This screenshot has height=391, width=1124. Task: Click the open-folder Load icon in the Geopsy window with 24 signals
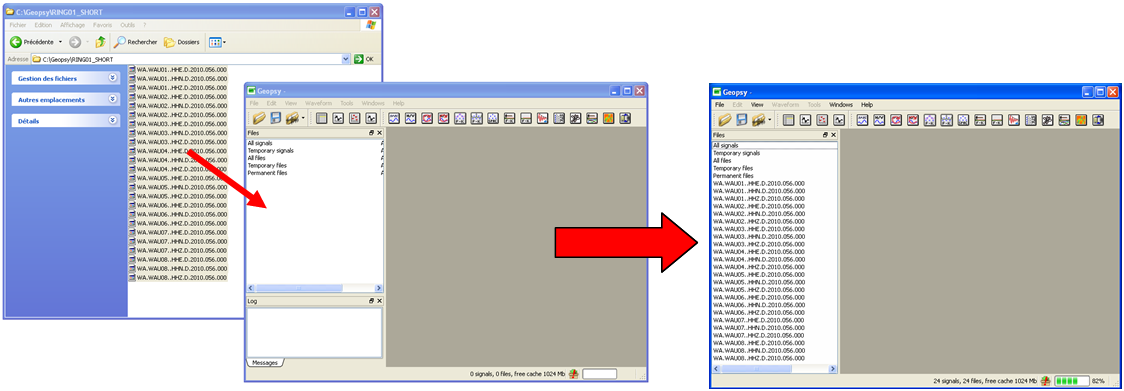pos(725,120)
